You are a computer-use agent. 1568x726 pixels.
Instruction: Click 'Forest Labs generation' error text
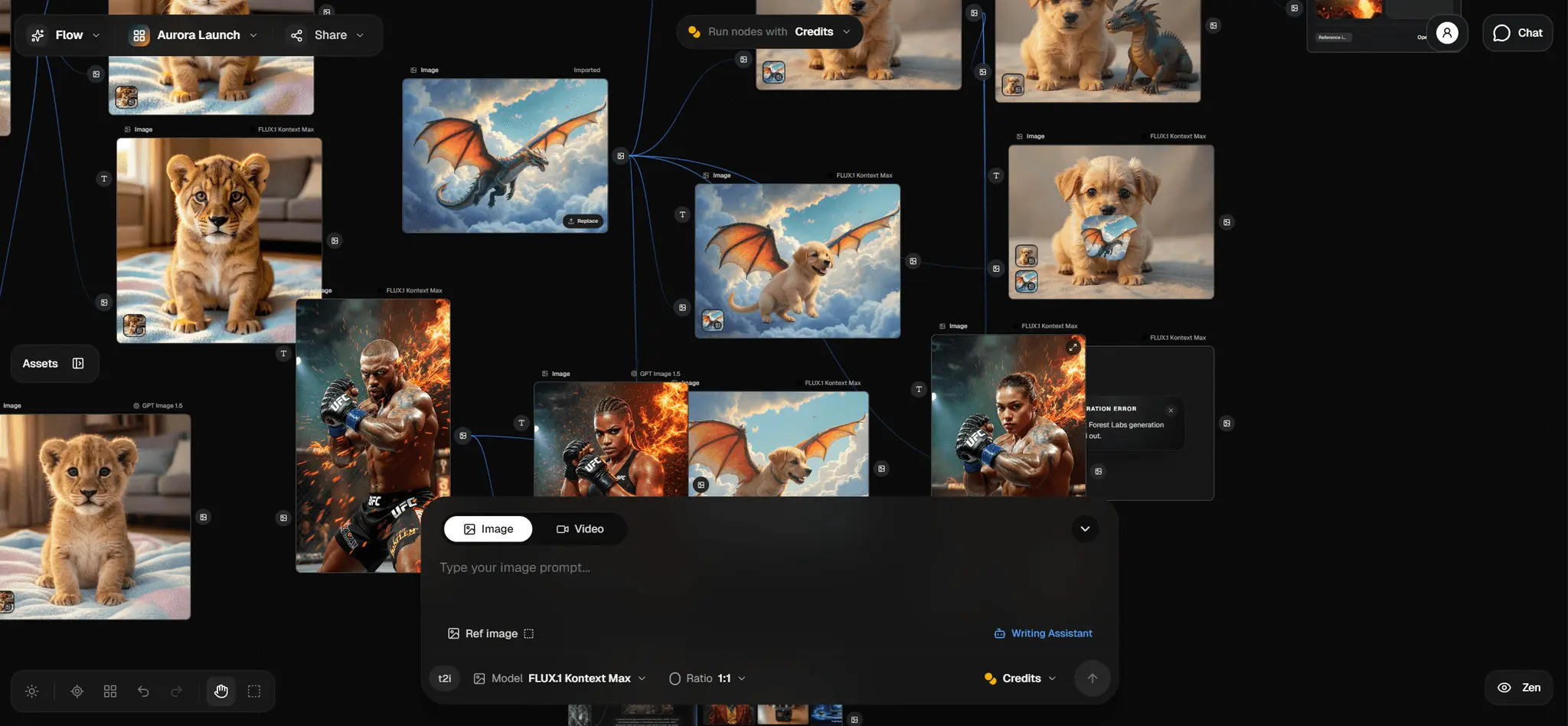click(x=1125, y=425)
